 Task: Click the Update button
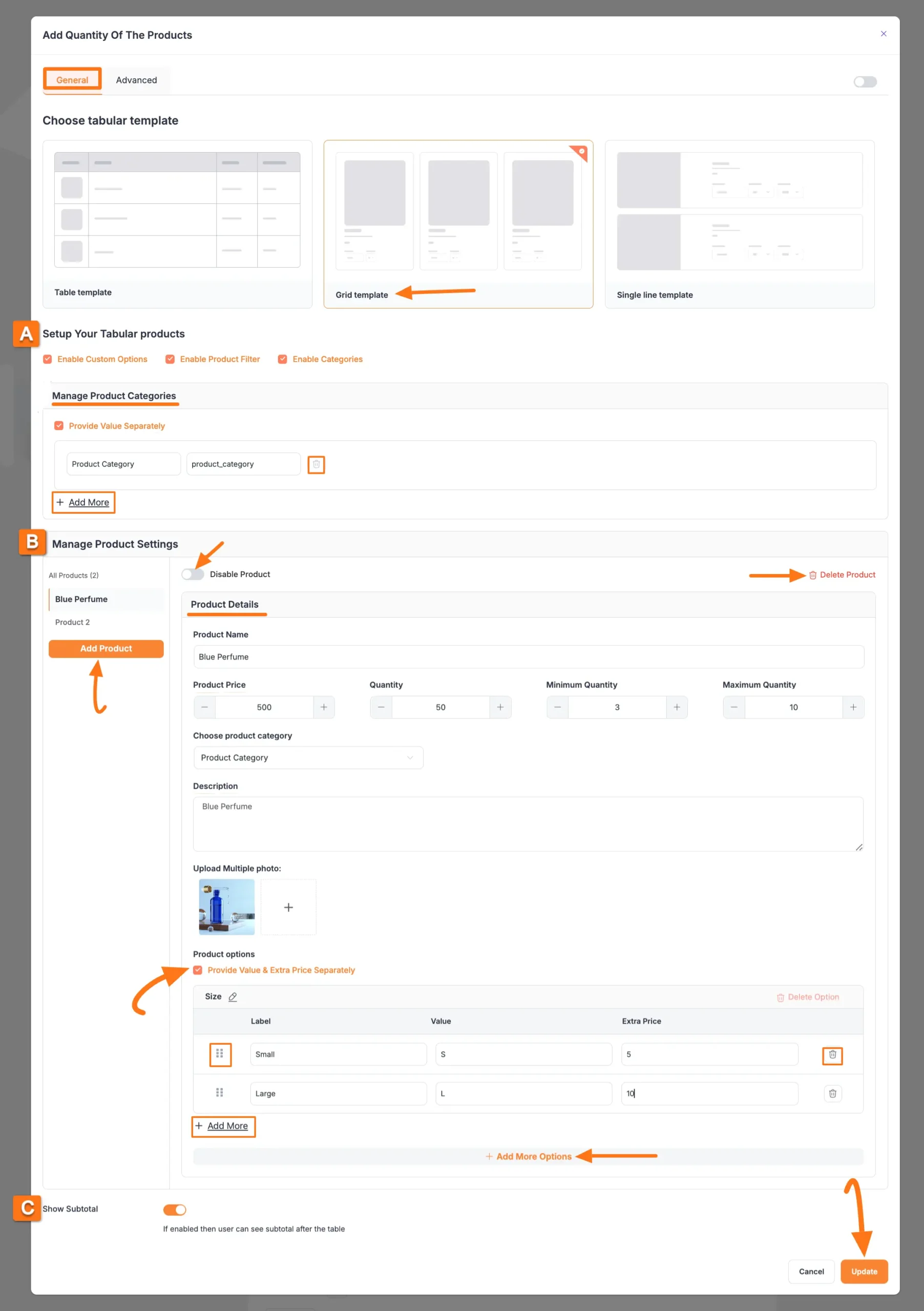coord(864,1272)
